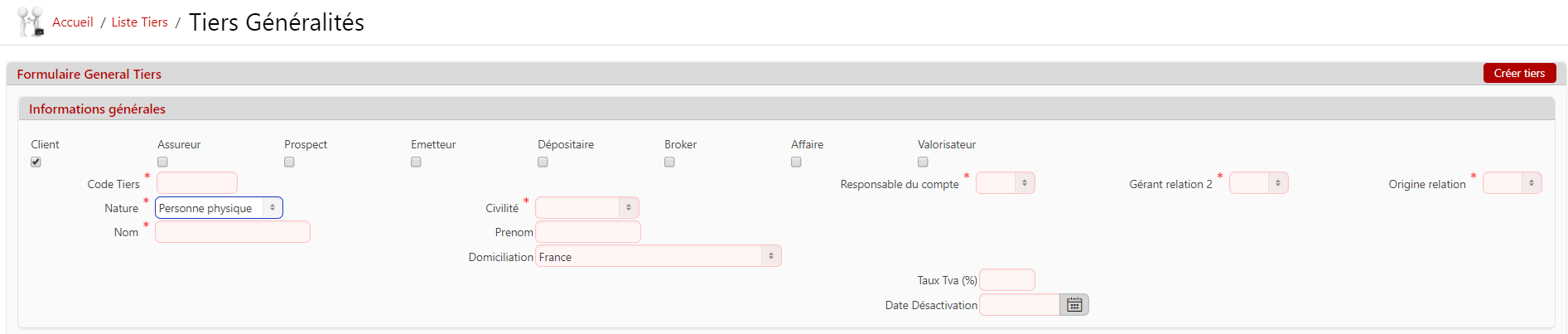Open the Date Désactivation calendar picker
Image resolution: width=1568 pixels, height=334 pixels.
point(1074,305)
